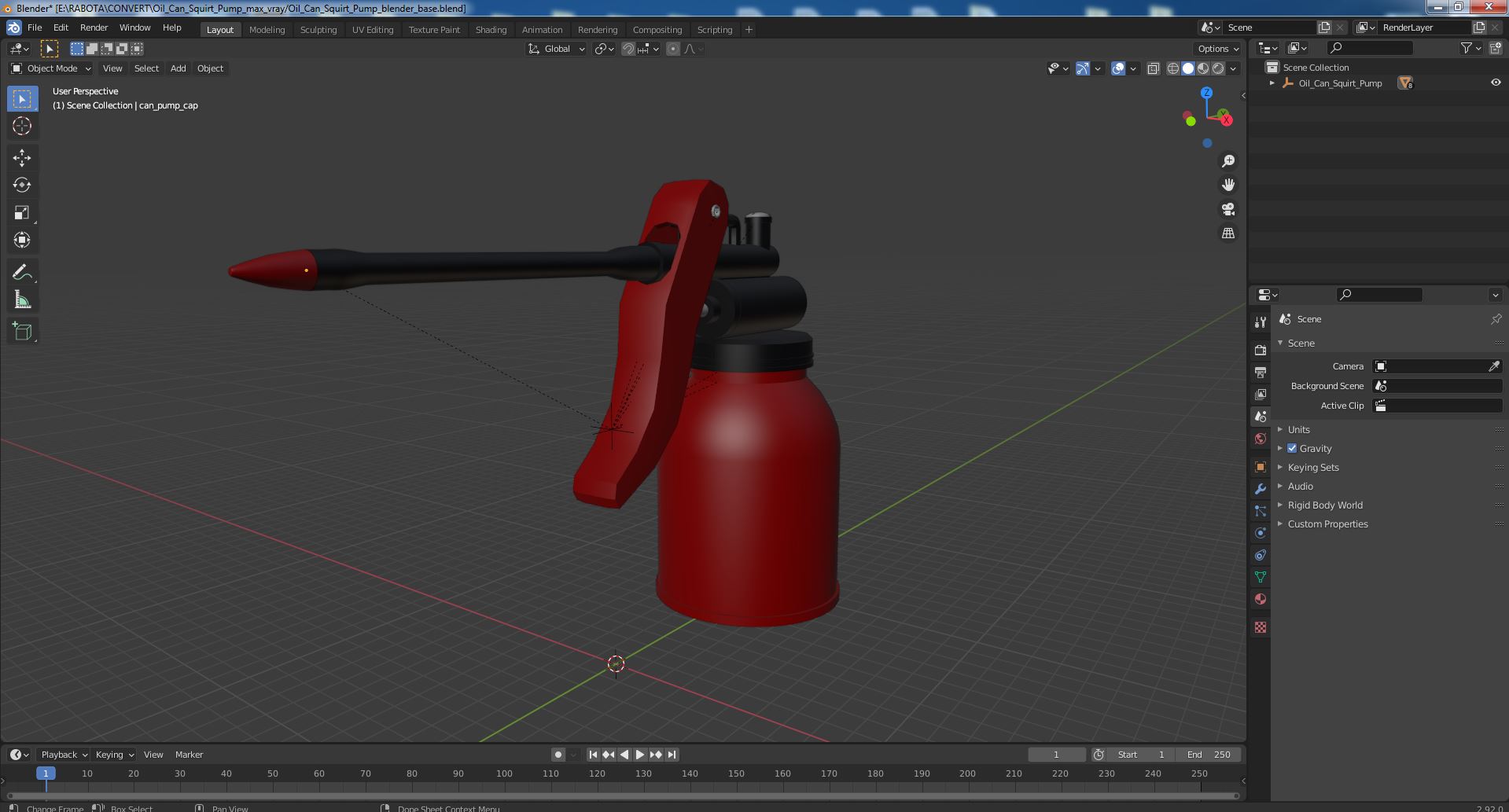Open the Physics properties tab
Screen dimensions: 1509x812
click(1261, 533)
